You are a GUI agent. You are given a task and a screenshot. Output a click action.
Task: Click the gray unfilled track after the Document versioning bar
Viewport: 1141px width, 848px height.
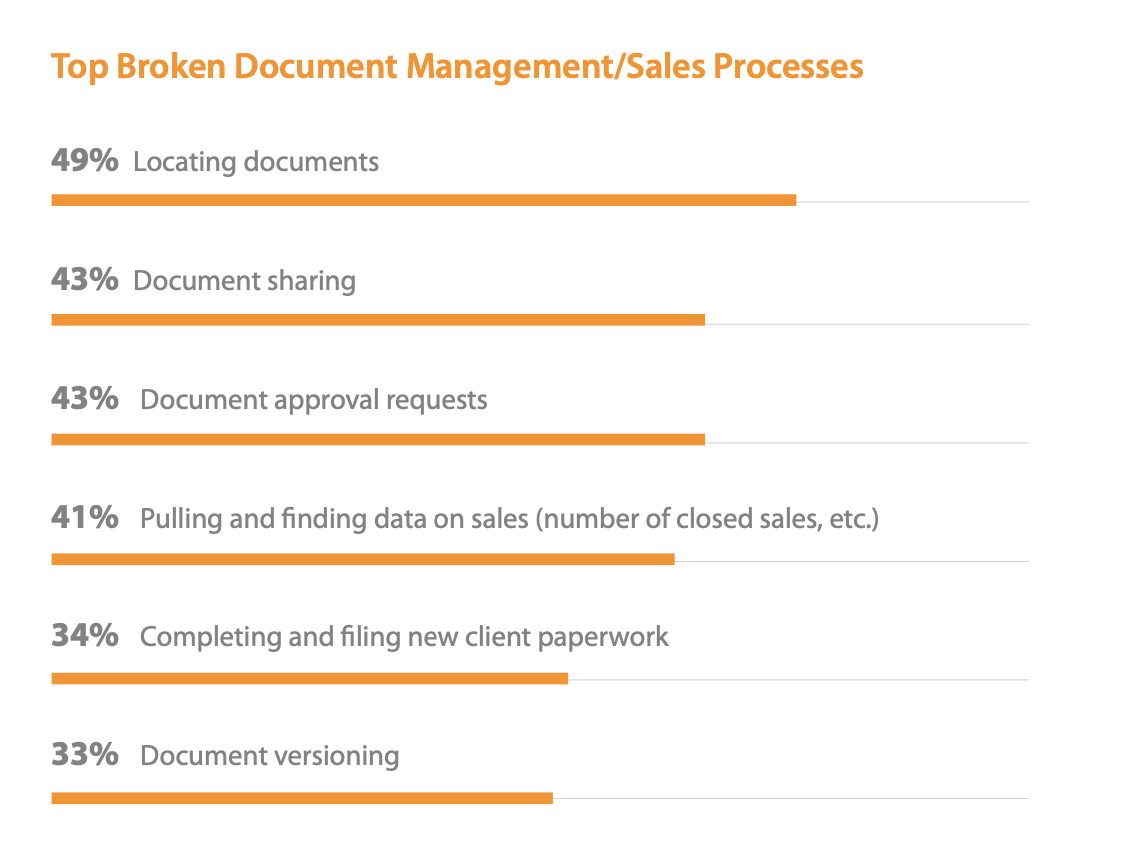click(791, 799)
